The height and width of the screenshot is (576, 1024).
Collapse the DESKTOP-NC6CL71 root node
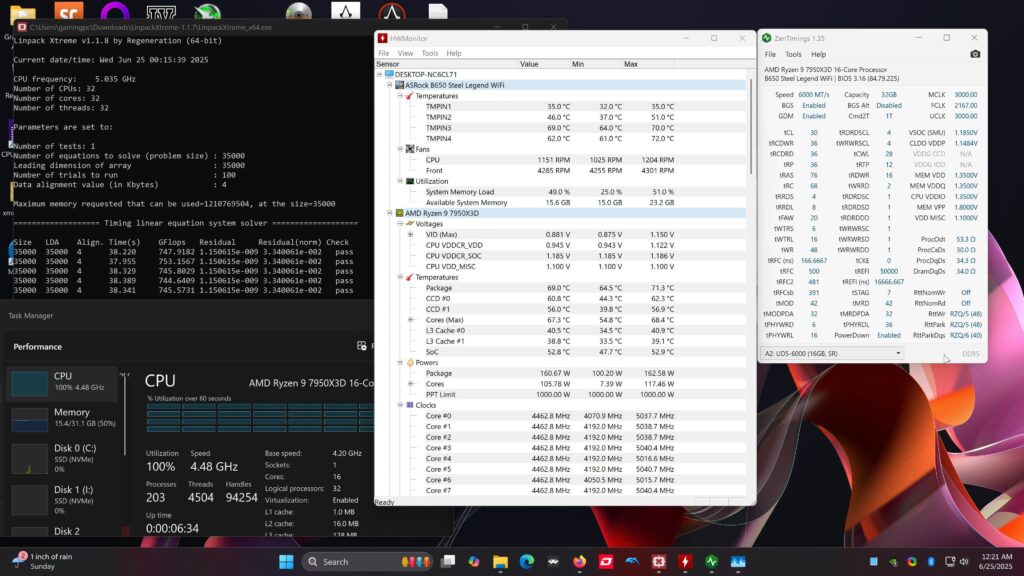click(x=379, y=74)
